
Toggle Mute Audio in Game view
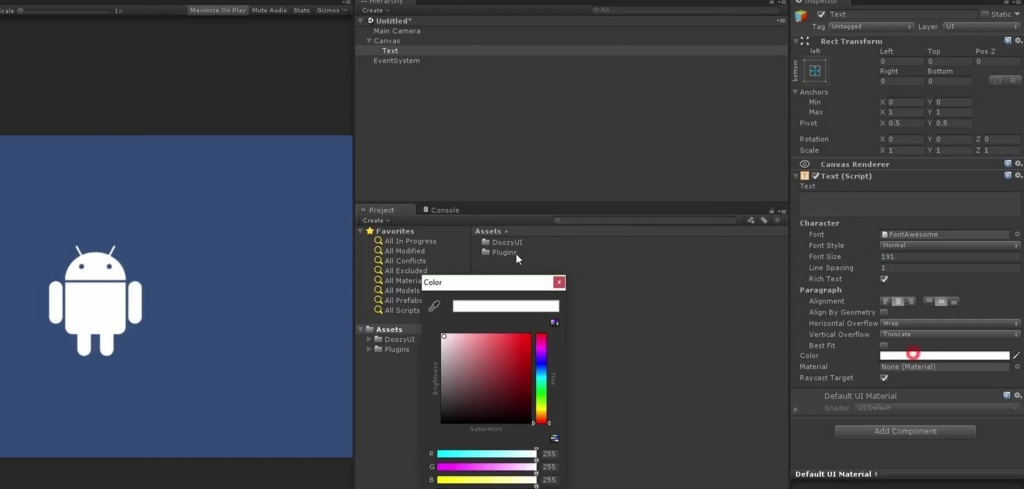(270, 10)
